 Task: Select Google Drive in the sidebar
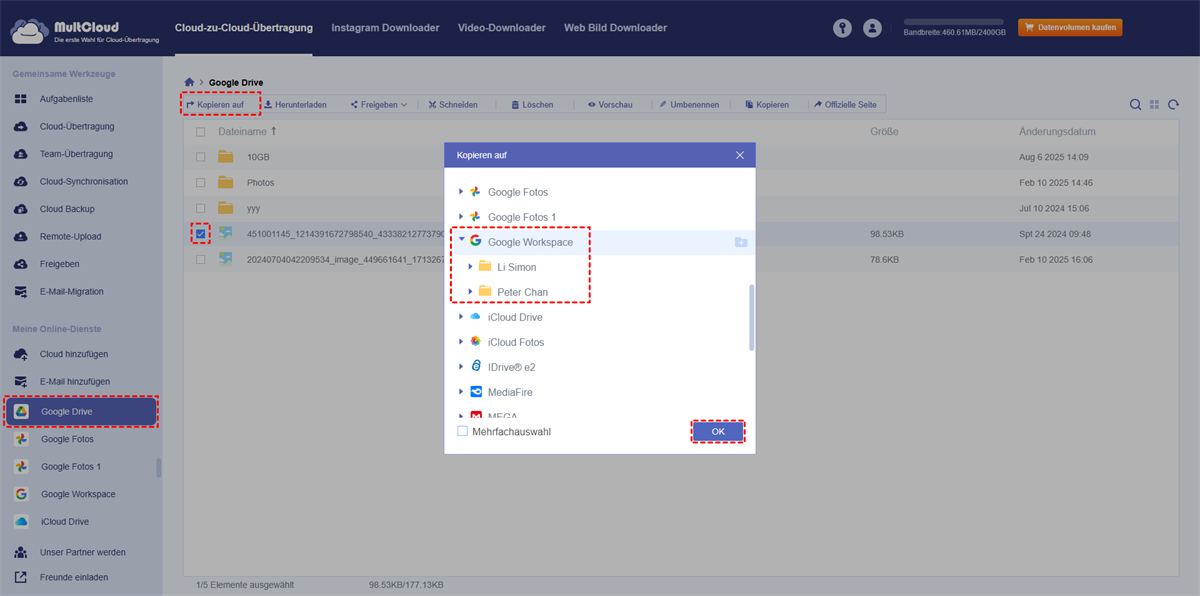81,412
